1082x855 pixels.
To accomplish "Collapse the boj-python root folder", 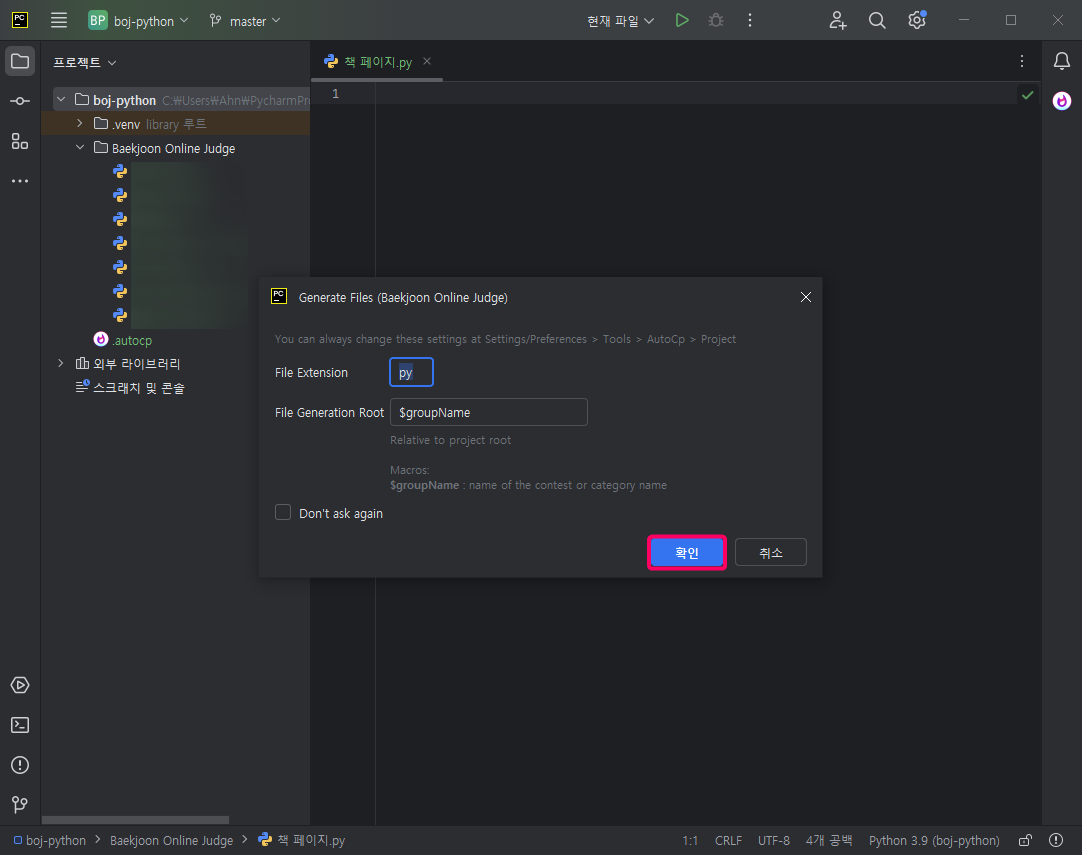I will click(61, 100).
